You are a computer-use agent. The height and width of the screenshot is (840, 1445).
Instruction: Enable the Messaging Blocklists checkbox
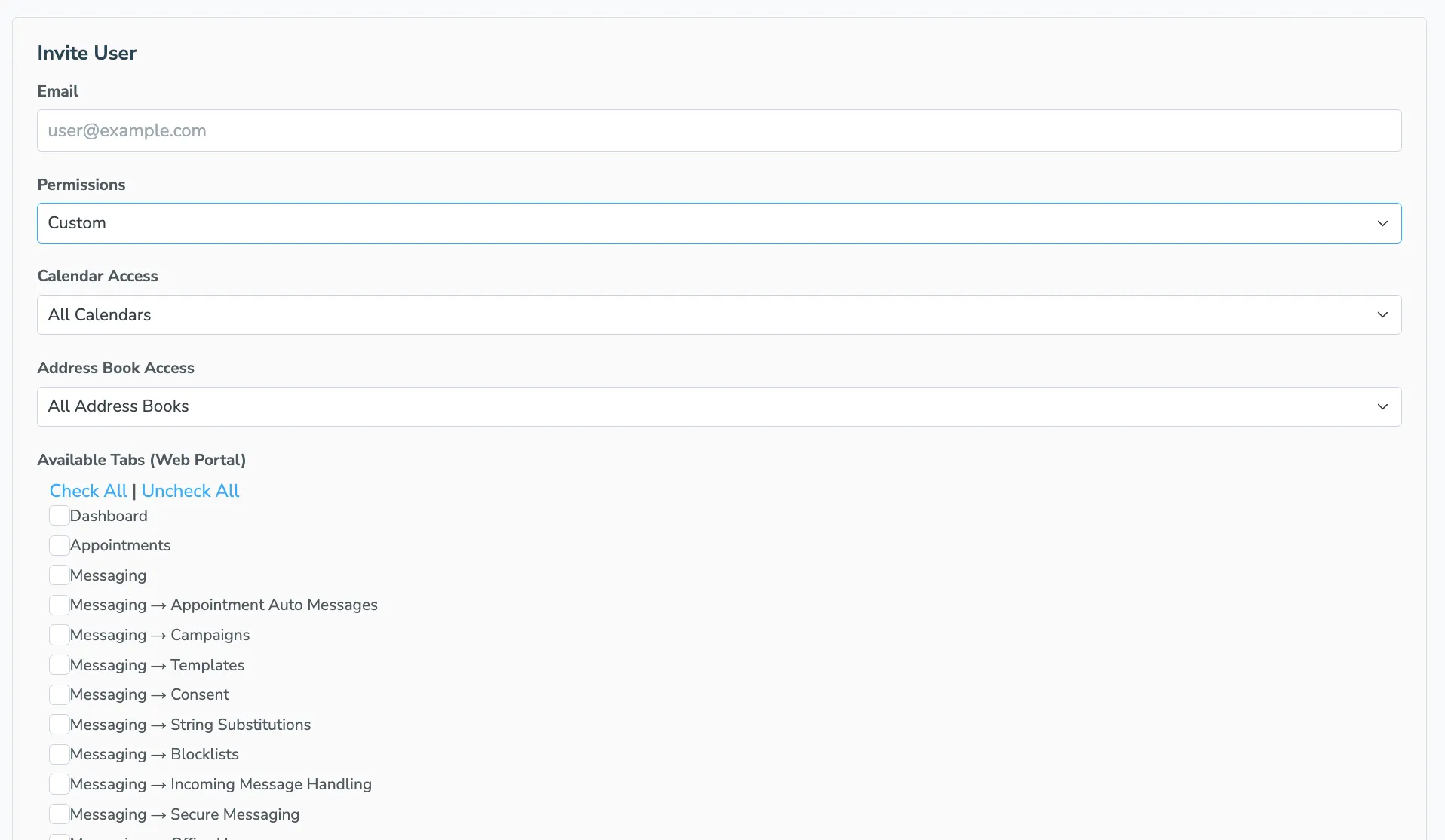pyautogui.click(x=59, y=754)
